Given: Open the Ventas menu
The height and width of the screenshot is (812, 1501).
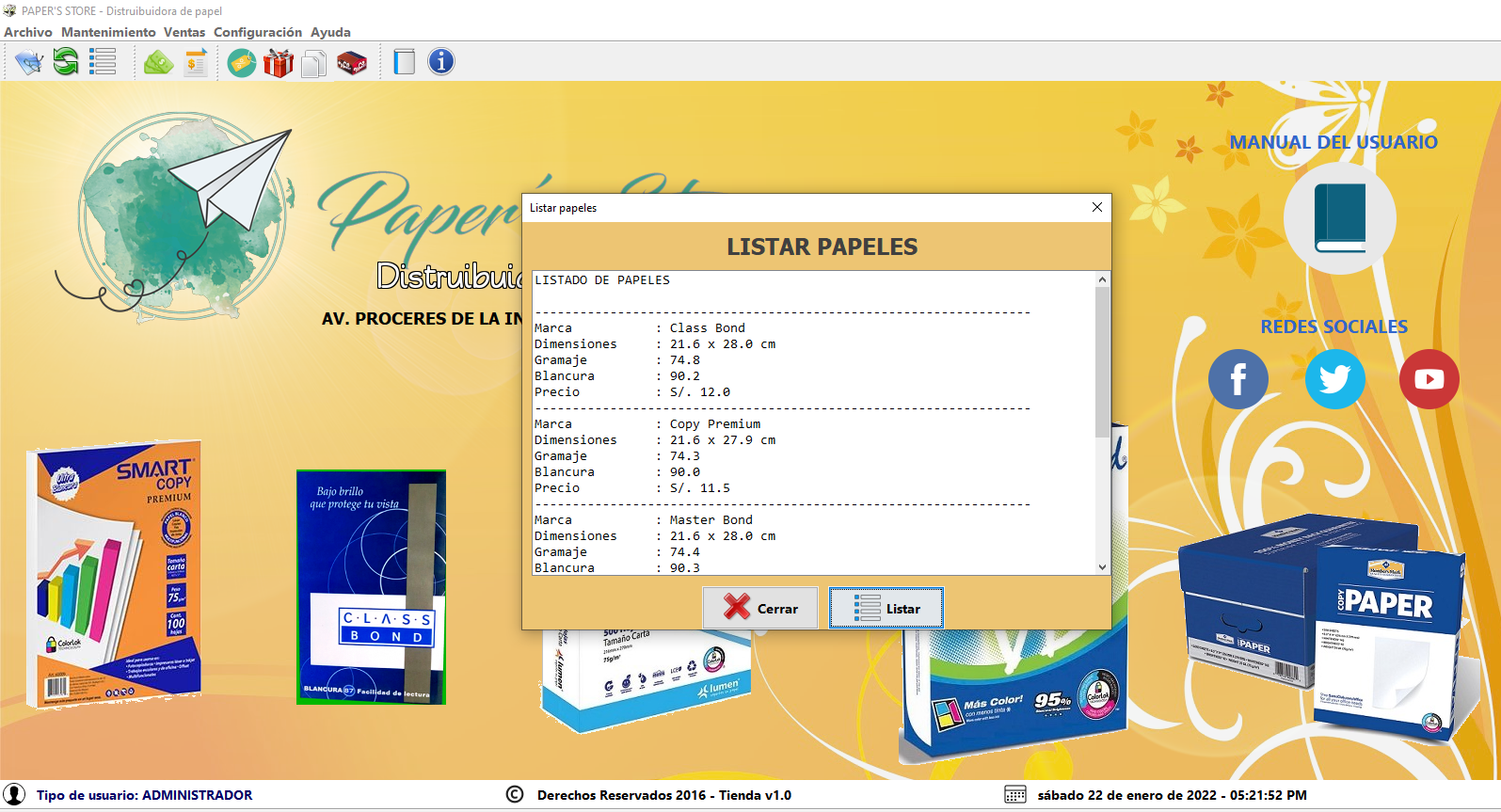Looking at the screenshot, I should coord(184,32).
